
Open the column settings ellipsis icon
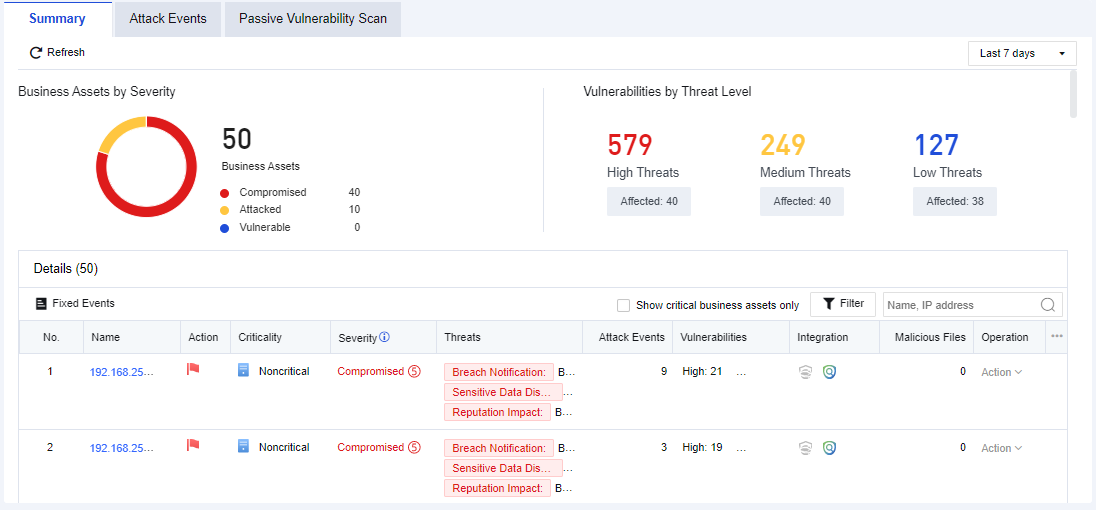pyautogui.click(x=1057, y=336)
